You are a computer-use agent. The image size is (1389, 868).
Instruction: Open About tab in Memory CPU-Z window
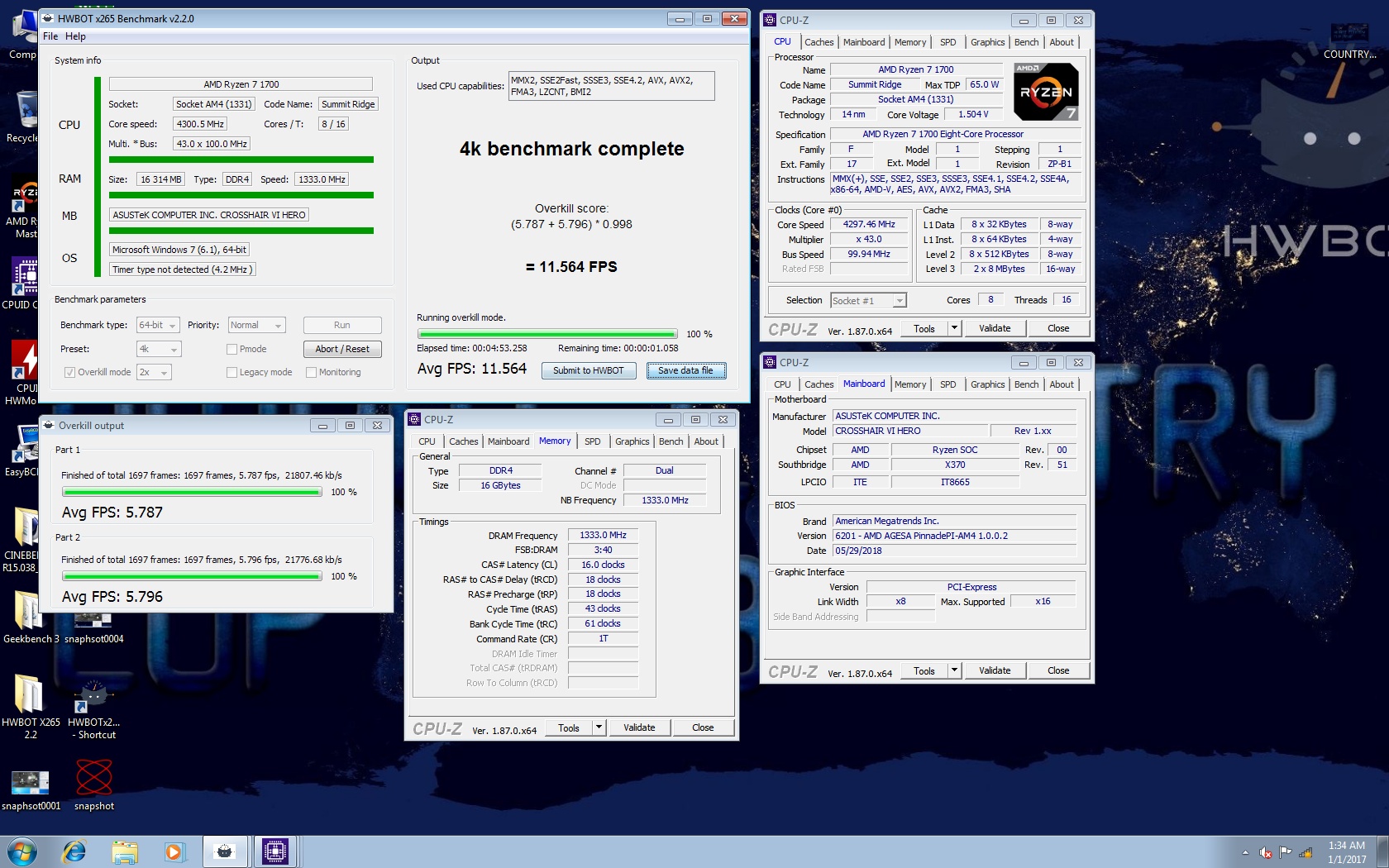click(x=705, y=441)
